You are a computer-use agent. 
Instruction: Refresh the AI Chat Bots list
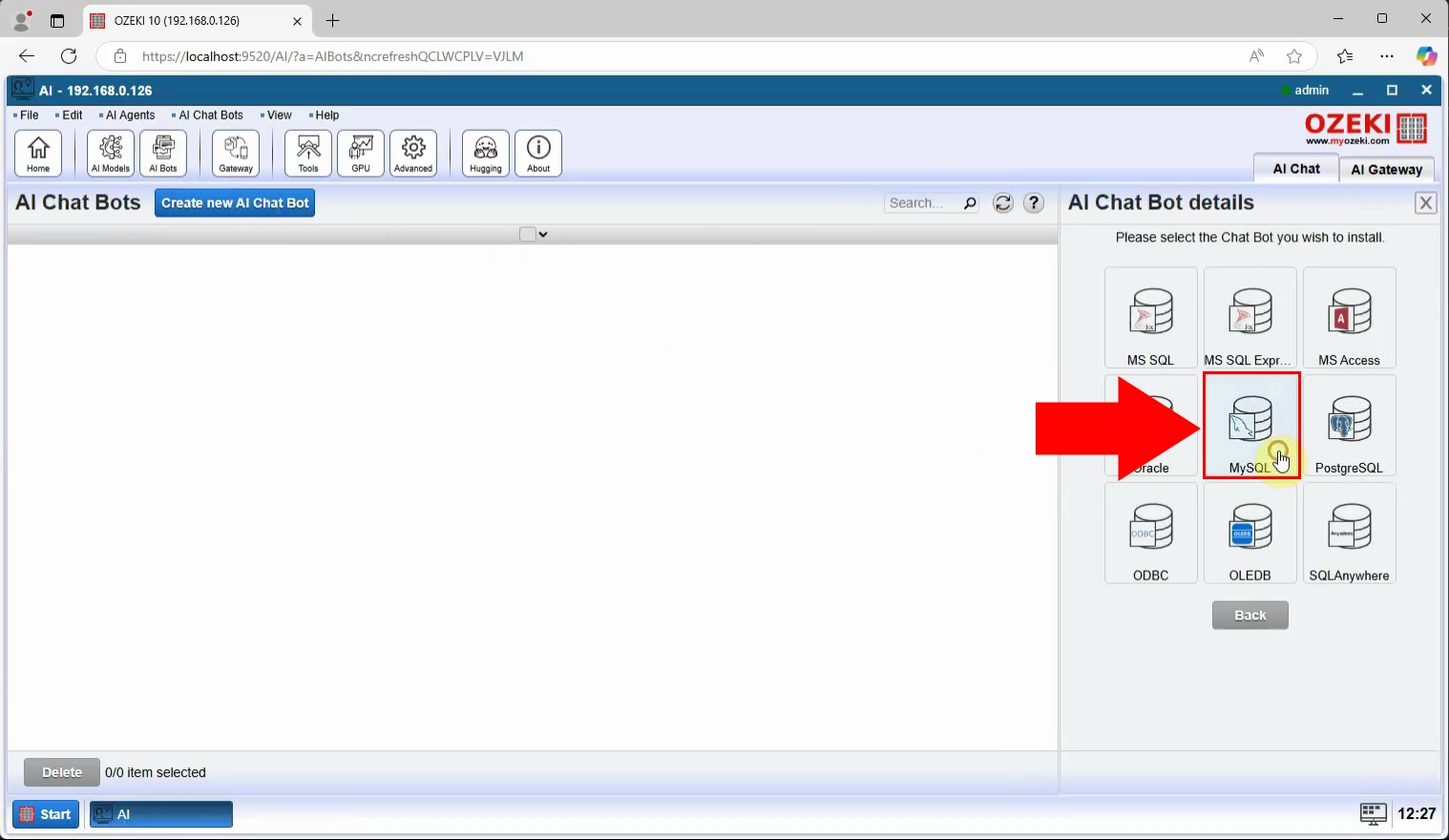pyautogui.click(x=1003, y=203)
